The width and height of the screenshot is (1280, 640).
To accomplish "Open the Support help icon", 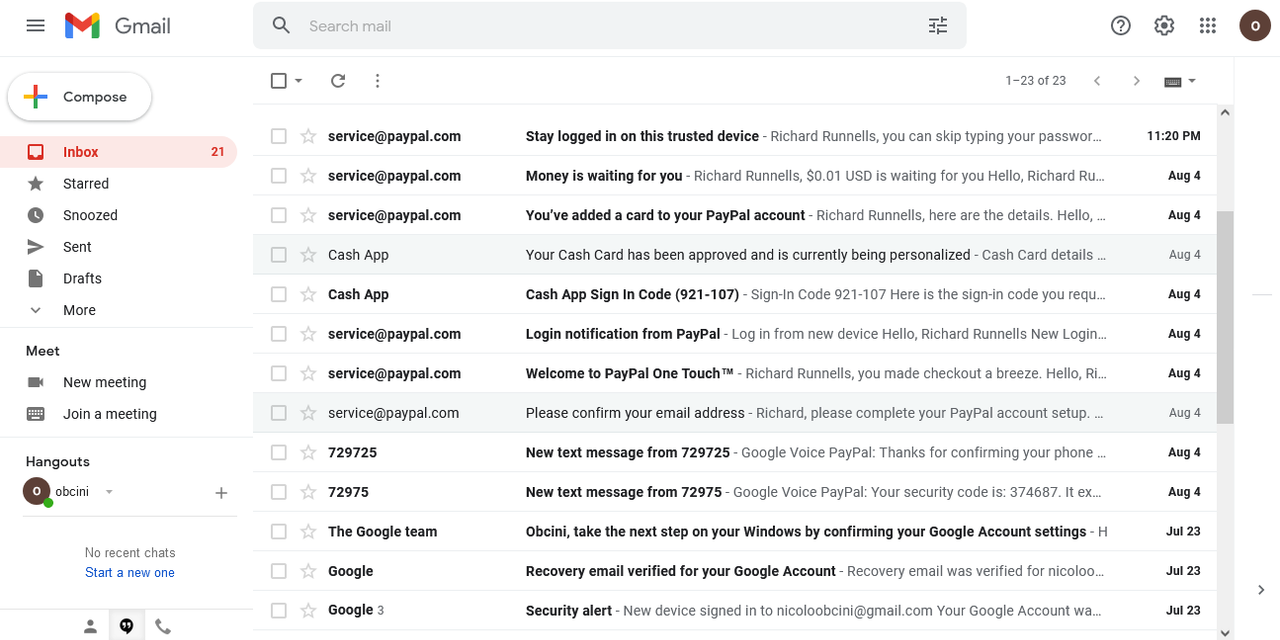I will tap(1121, 26).
